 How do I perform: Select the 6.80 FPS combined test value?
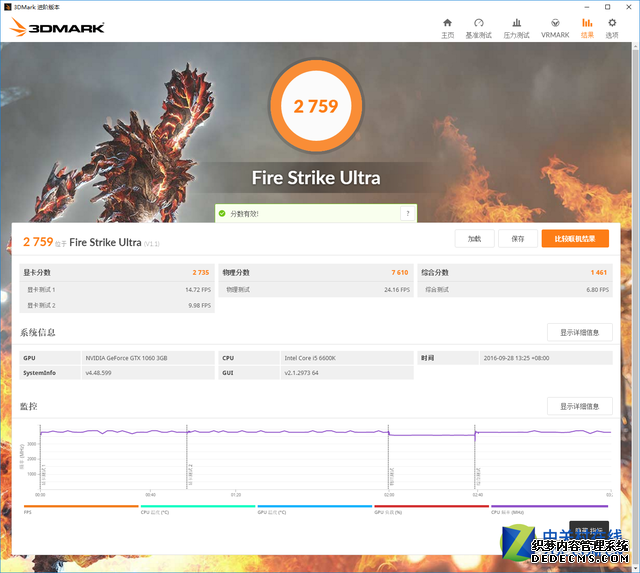click(598, 290)
